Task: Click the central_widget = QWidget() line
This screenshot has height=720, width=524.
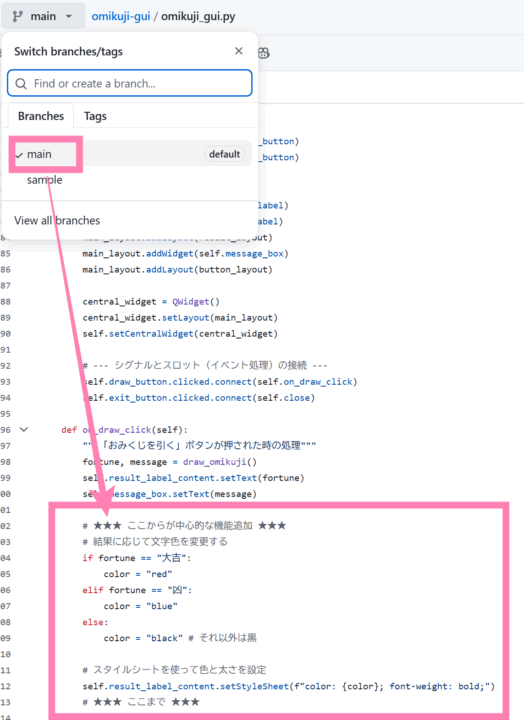Action: click(151, 302)
